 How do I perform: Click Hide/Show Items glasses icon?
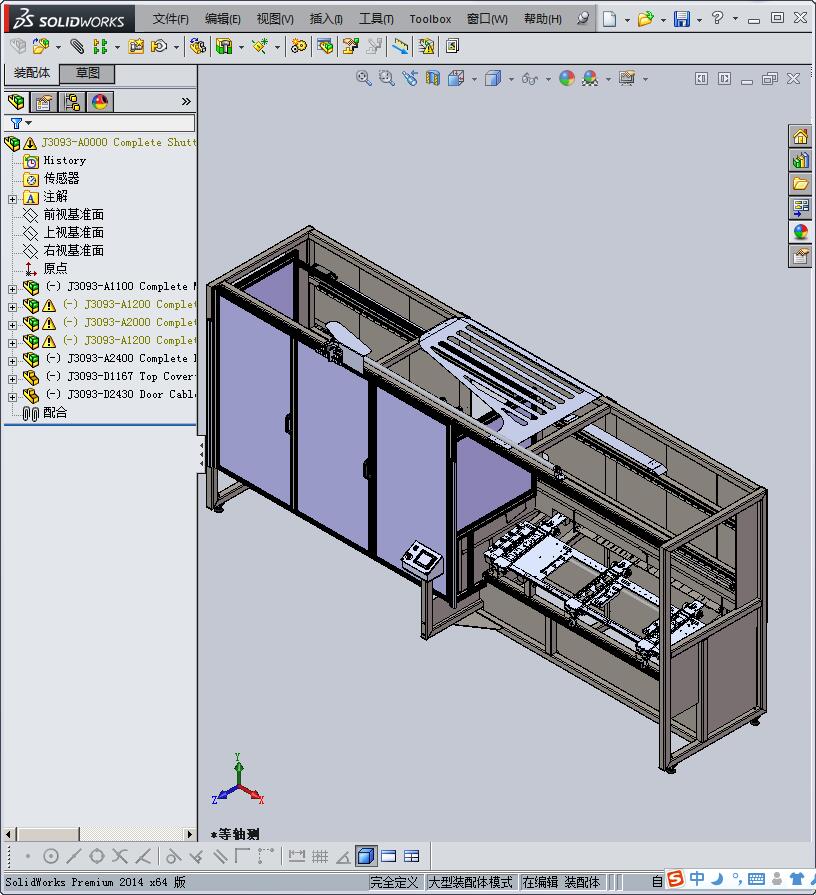(530, 79)
